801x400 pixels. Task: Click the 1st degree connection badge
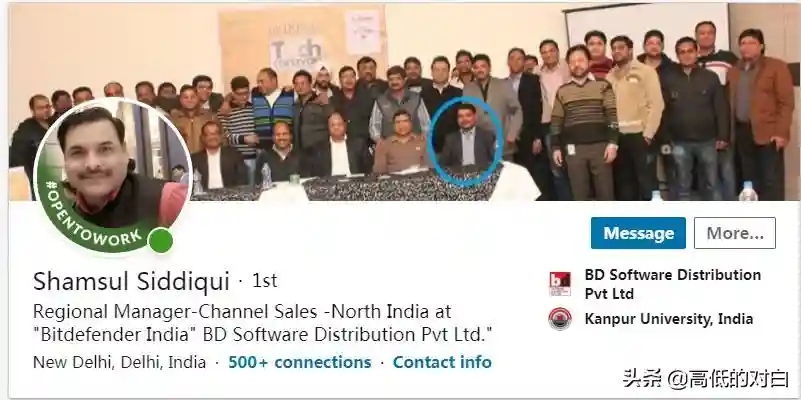pos(265,281)
